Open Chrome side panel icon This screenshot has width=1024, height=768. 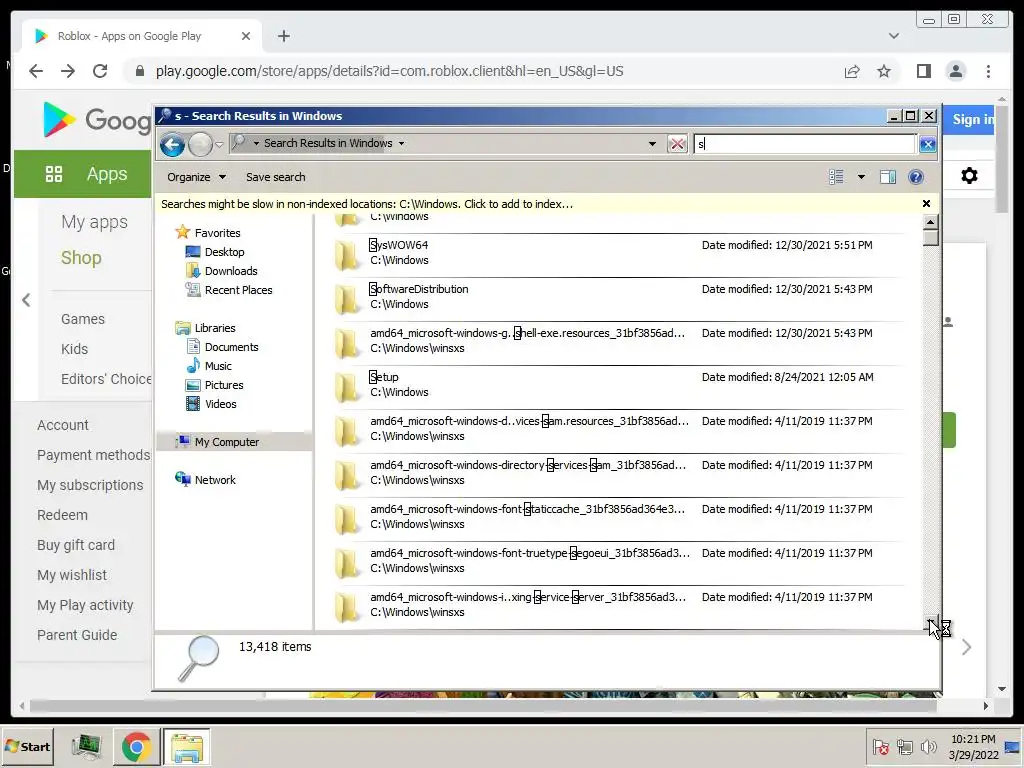pos(923,71)
